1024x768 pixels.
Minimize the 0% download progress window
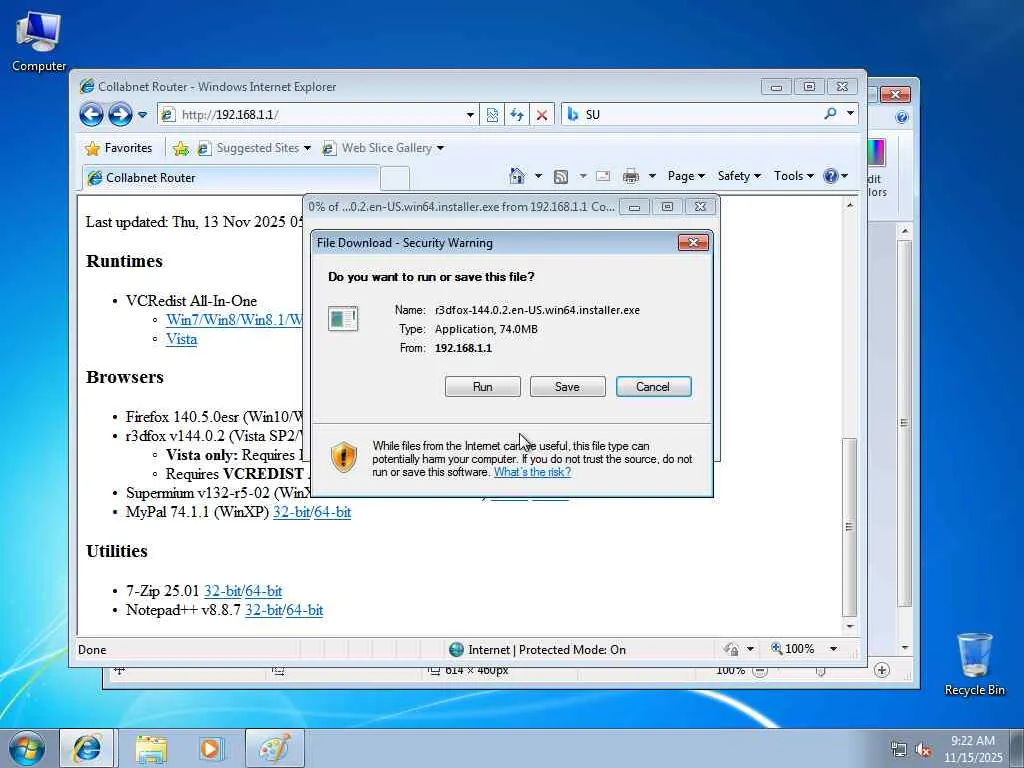coord(634,207)
